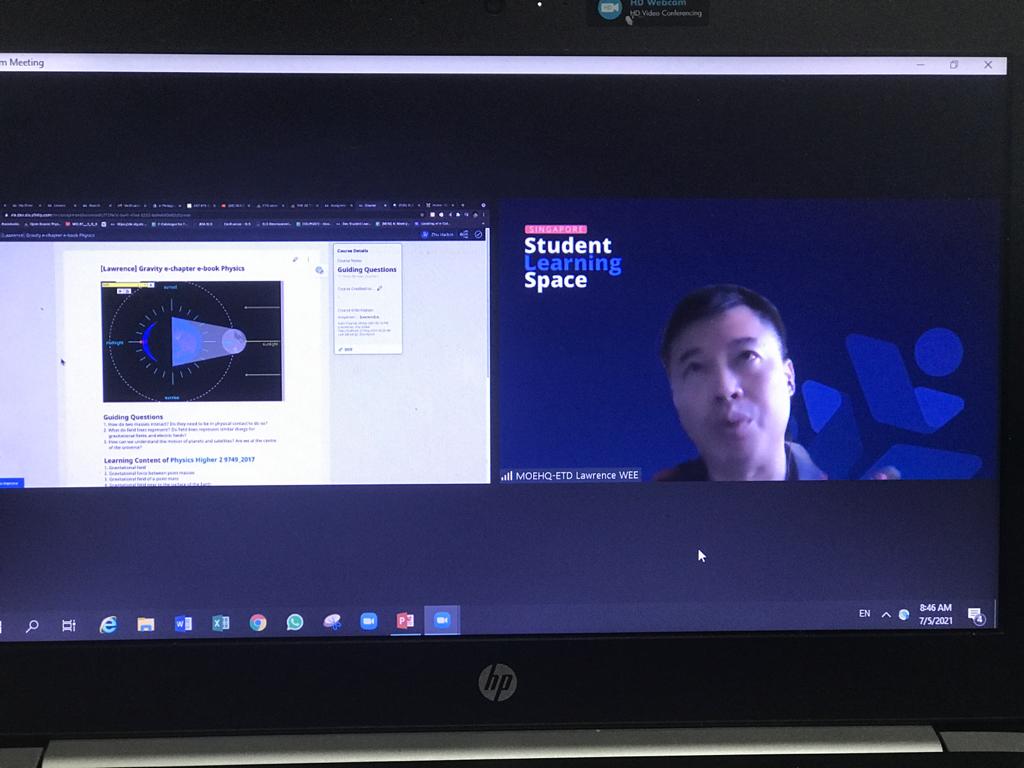
Task: Click the pencil icon in the Course Details card
Action: [x=379, y=288]
